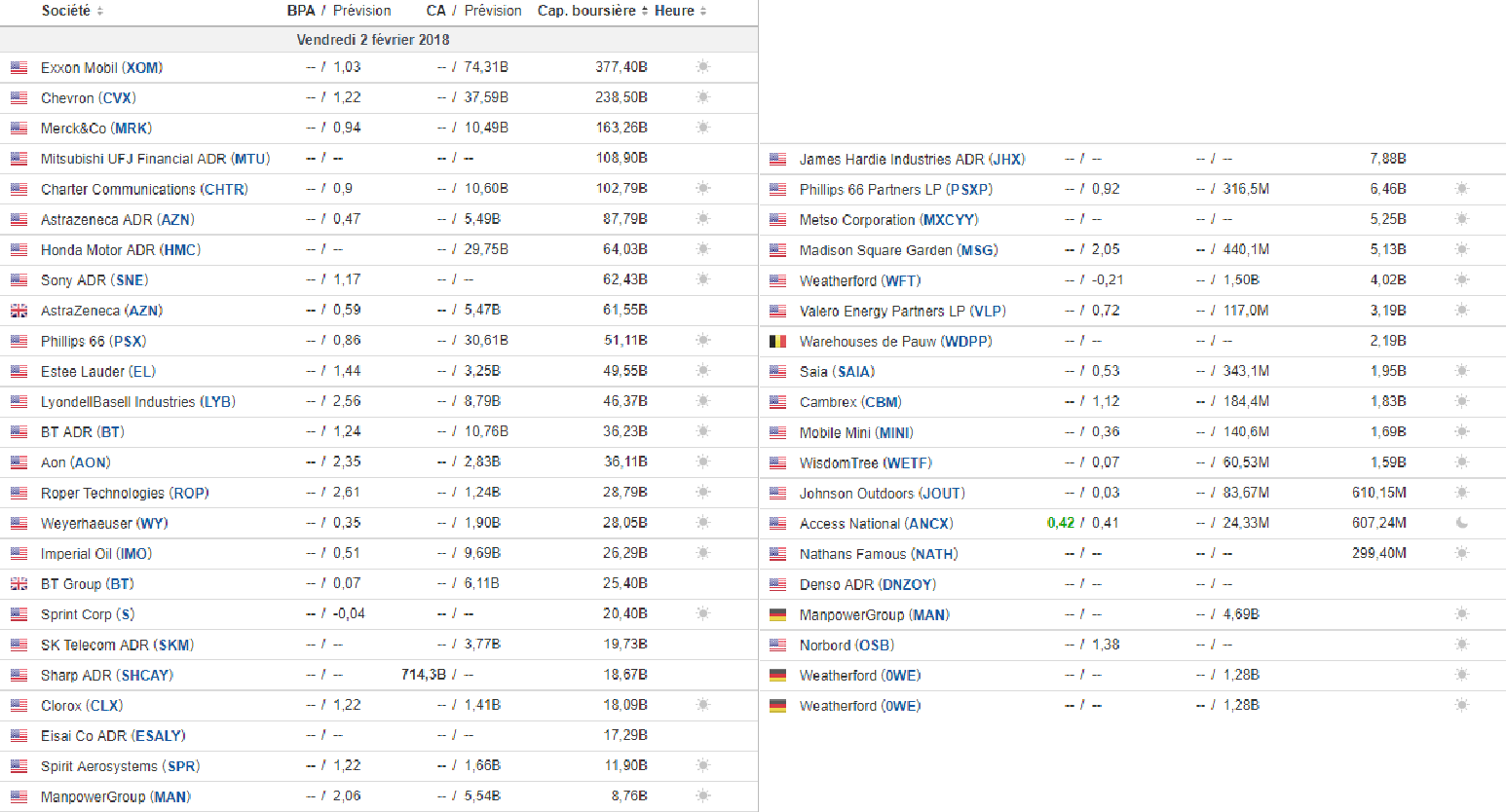1506x812 pixels.
Task: Click the UK flag beside AstraZeneca (AZN)
Action: tap(19, 311)
